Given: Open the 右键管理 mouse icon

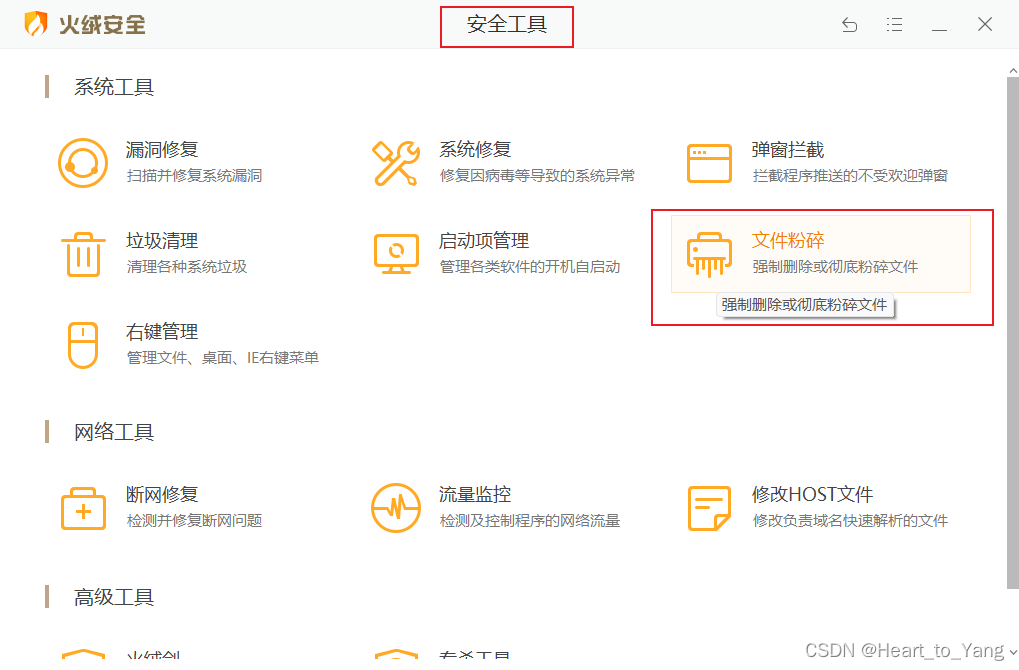Looking at the screenshot, I should click(83, 345).
